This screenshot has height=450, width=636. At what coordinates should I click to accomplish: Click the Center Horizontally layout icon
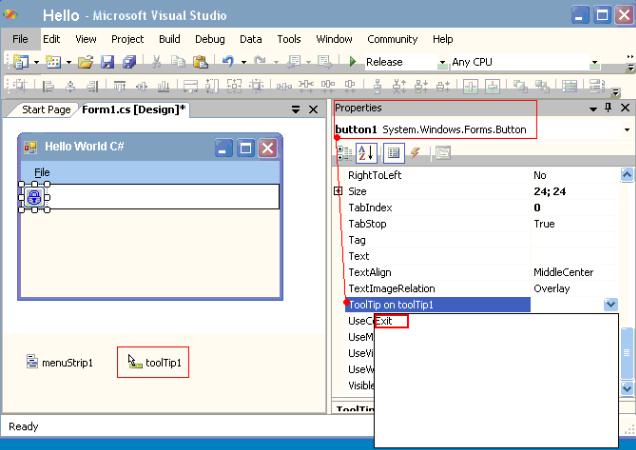pyautogui.click(x=470, y=86)
